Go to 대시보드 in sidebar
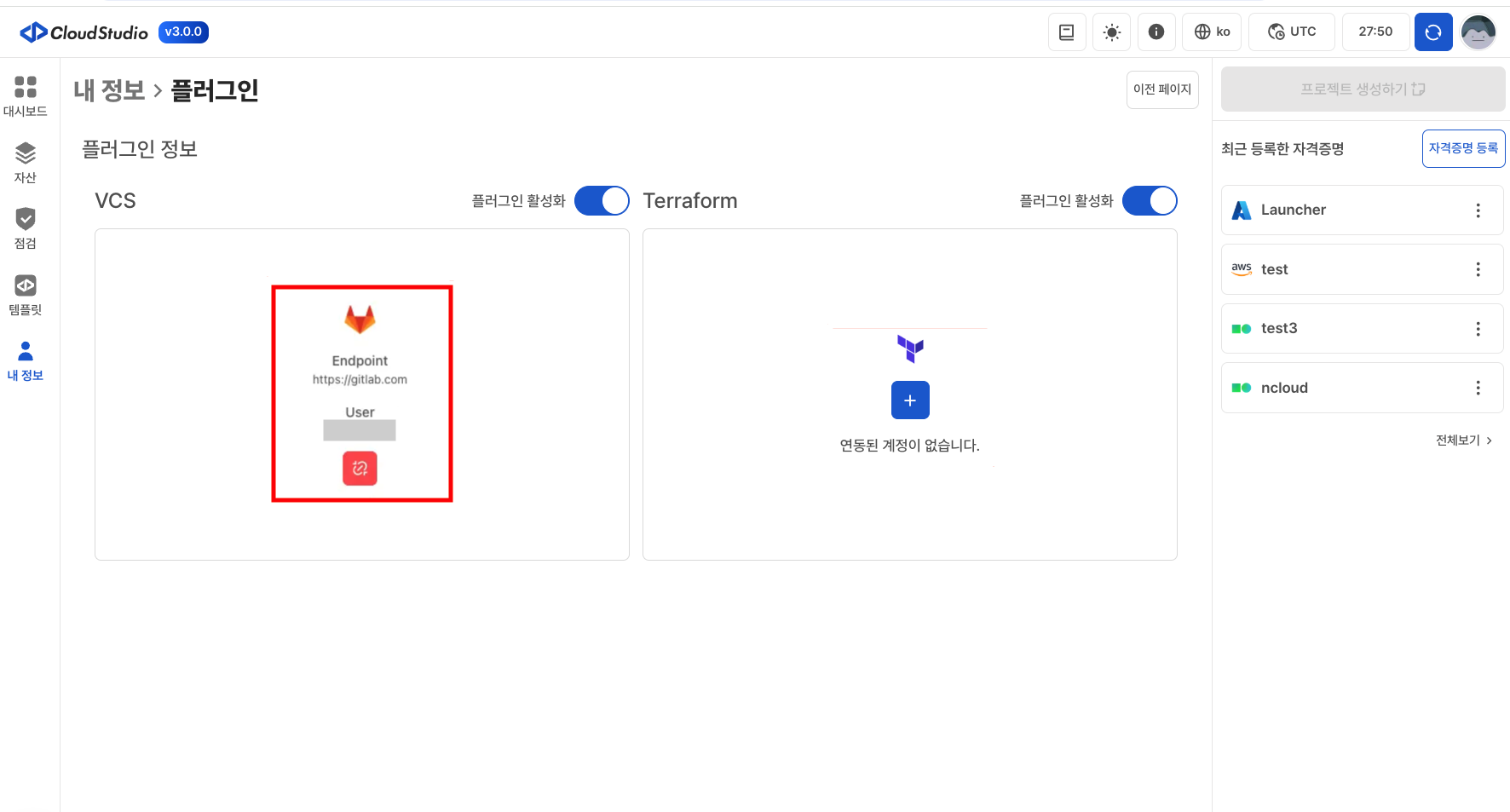This screenshot has height=812, width=1510. (26, 95)
